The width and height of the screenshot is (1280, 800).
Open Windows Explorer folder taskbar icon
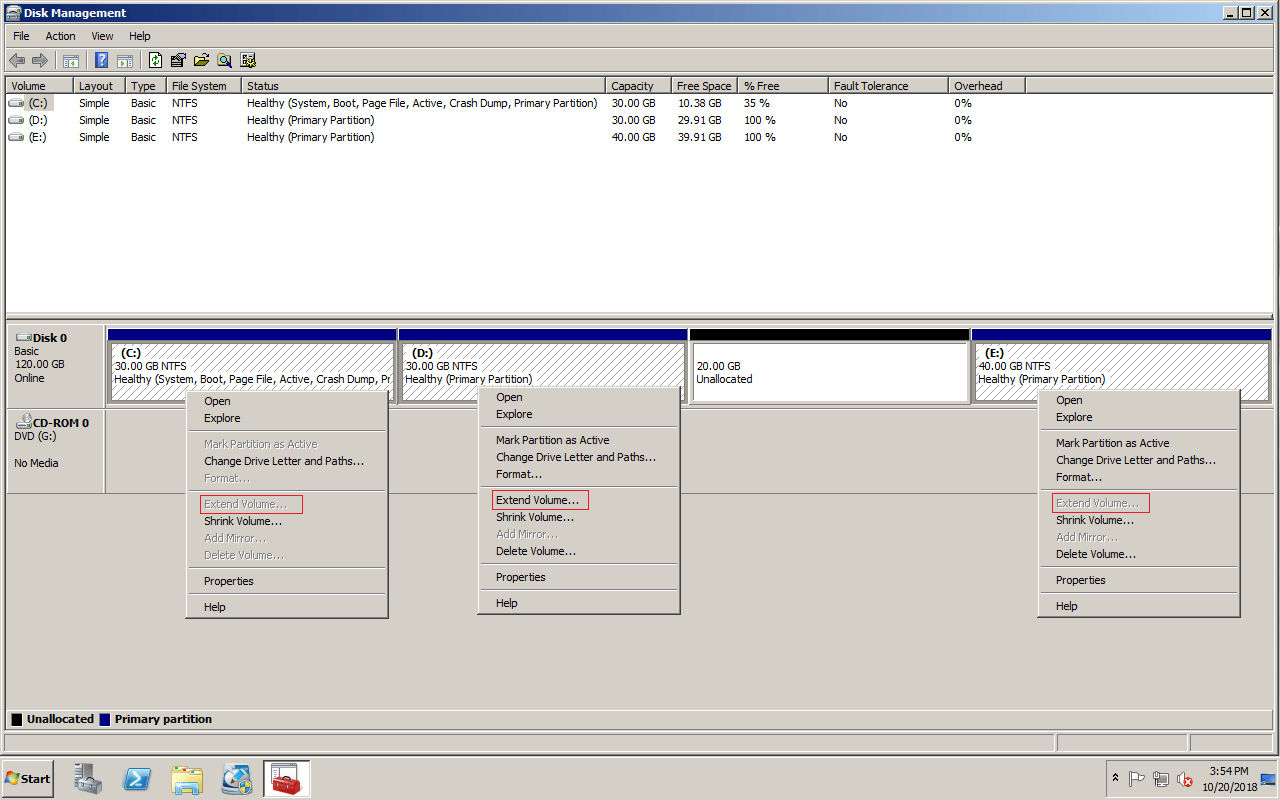coord(187,779)
